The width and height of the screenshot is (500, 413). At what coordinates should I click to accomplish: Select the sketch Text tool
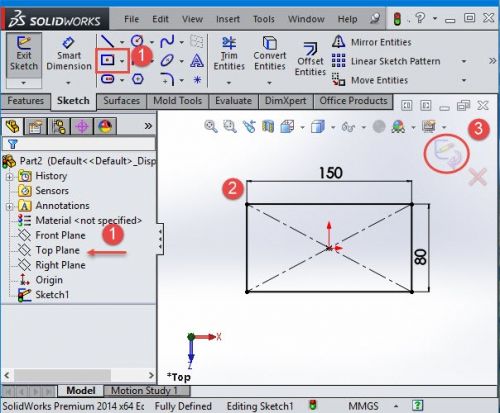[x=197, y=60]
